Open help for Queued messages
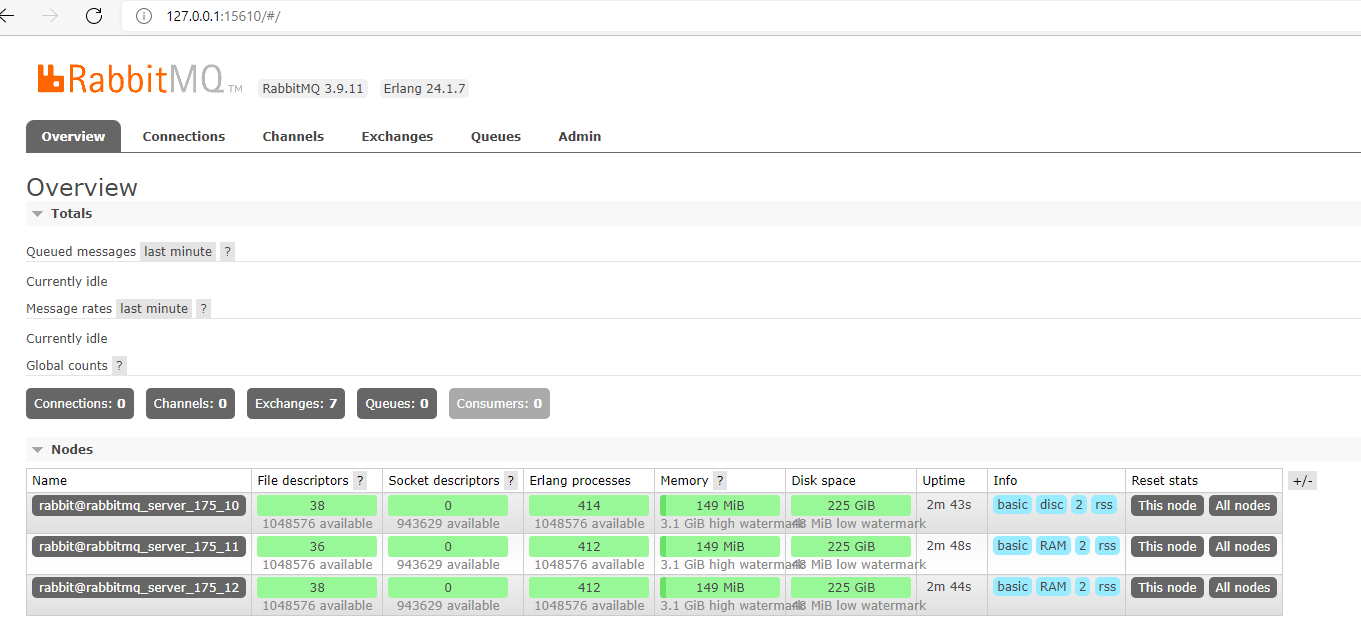Viewport: 1361px width, 634px height. (x=227, y=252)
